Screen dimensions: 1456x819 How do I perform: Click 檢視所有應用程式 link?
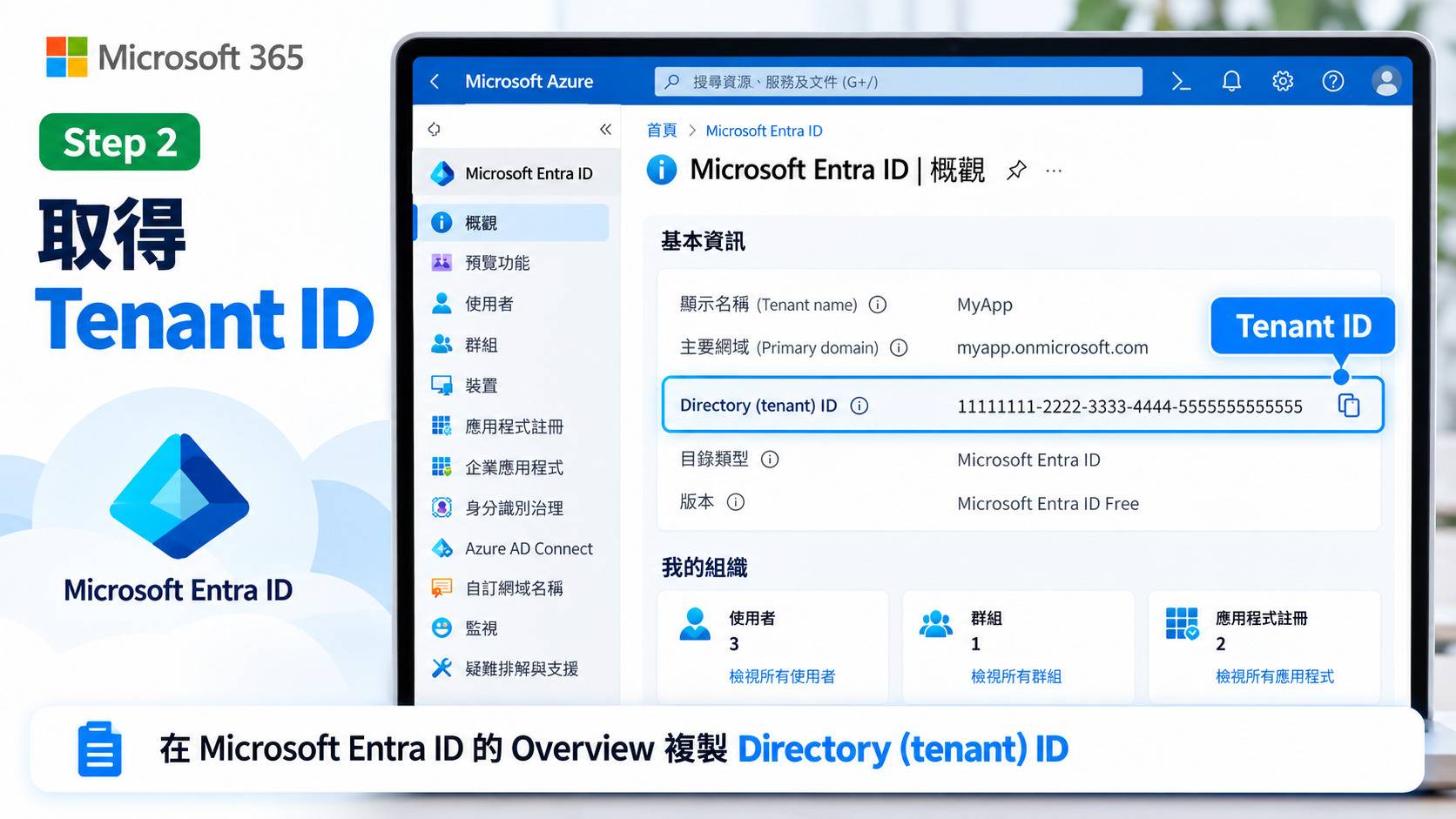(x=1274, y=676)
